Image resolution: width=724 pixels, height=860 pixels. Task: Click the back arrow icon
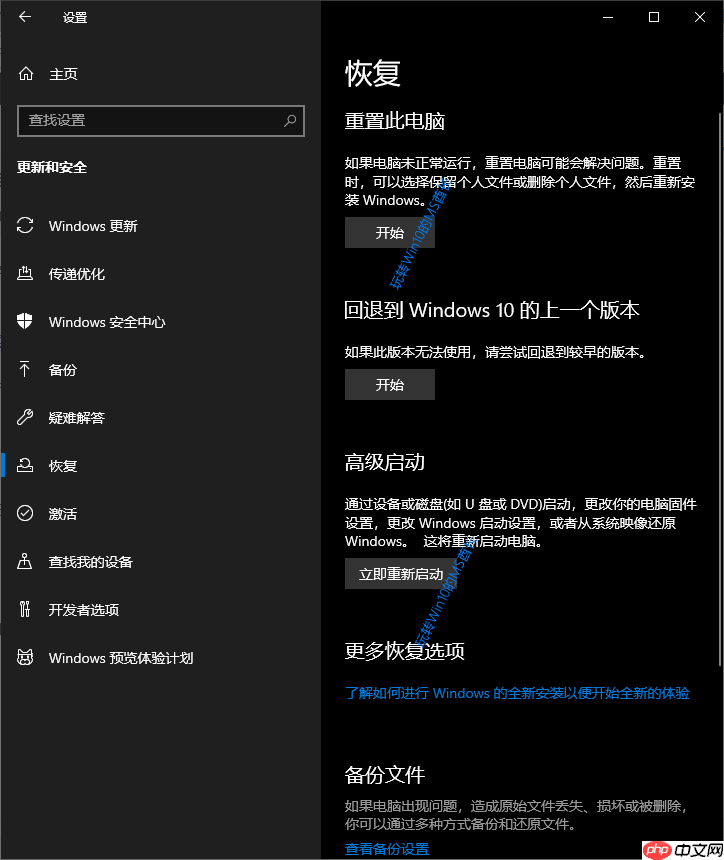(x=25, y=17)
